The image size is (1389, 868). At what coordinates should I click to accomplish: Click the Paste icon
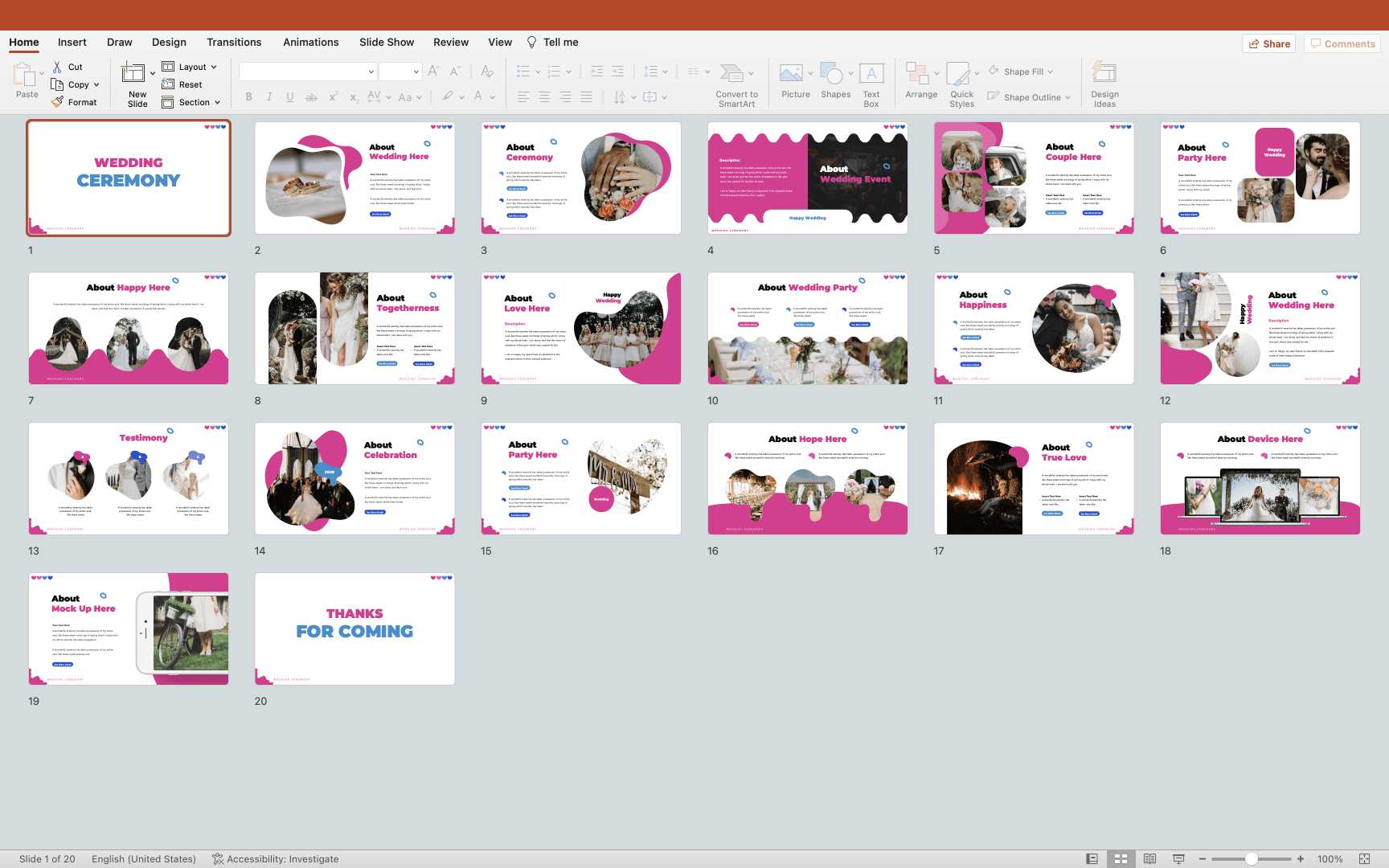[x=24, y=75]
